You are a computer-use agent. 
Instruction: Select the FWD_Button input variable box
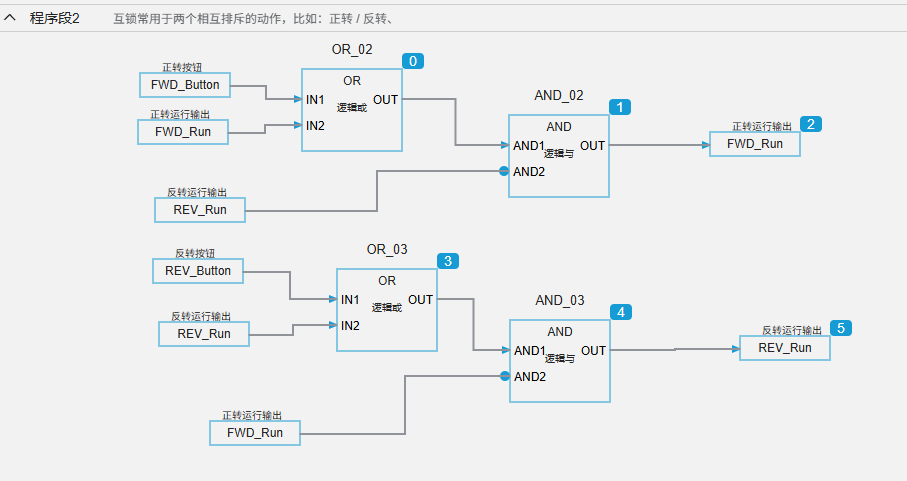pos(185,85)
